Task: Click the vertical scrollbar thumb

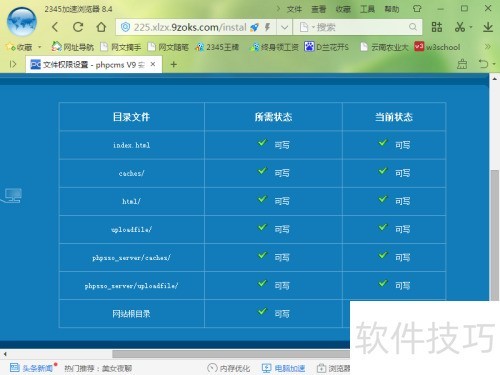Action: click(x=495, y=235)
